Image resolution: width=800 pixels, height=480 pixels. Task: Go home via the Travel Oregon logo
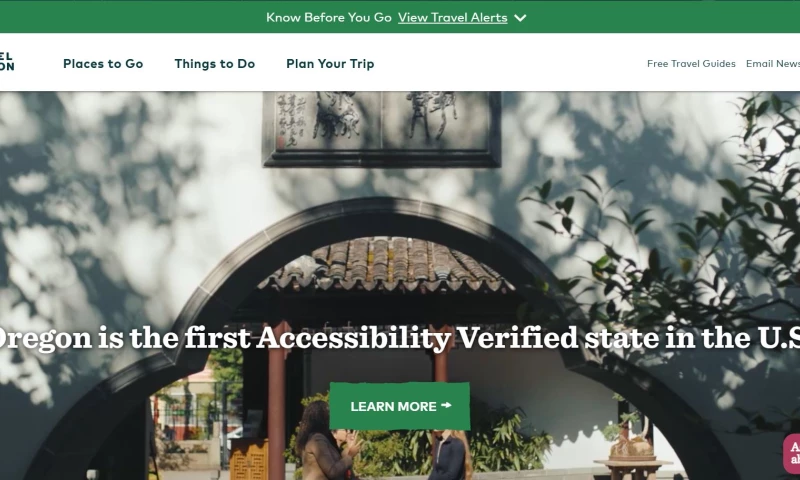coord(7,61)
